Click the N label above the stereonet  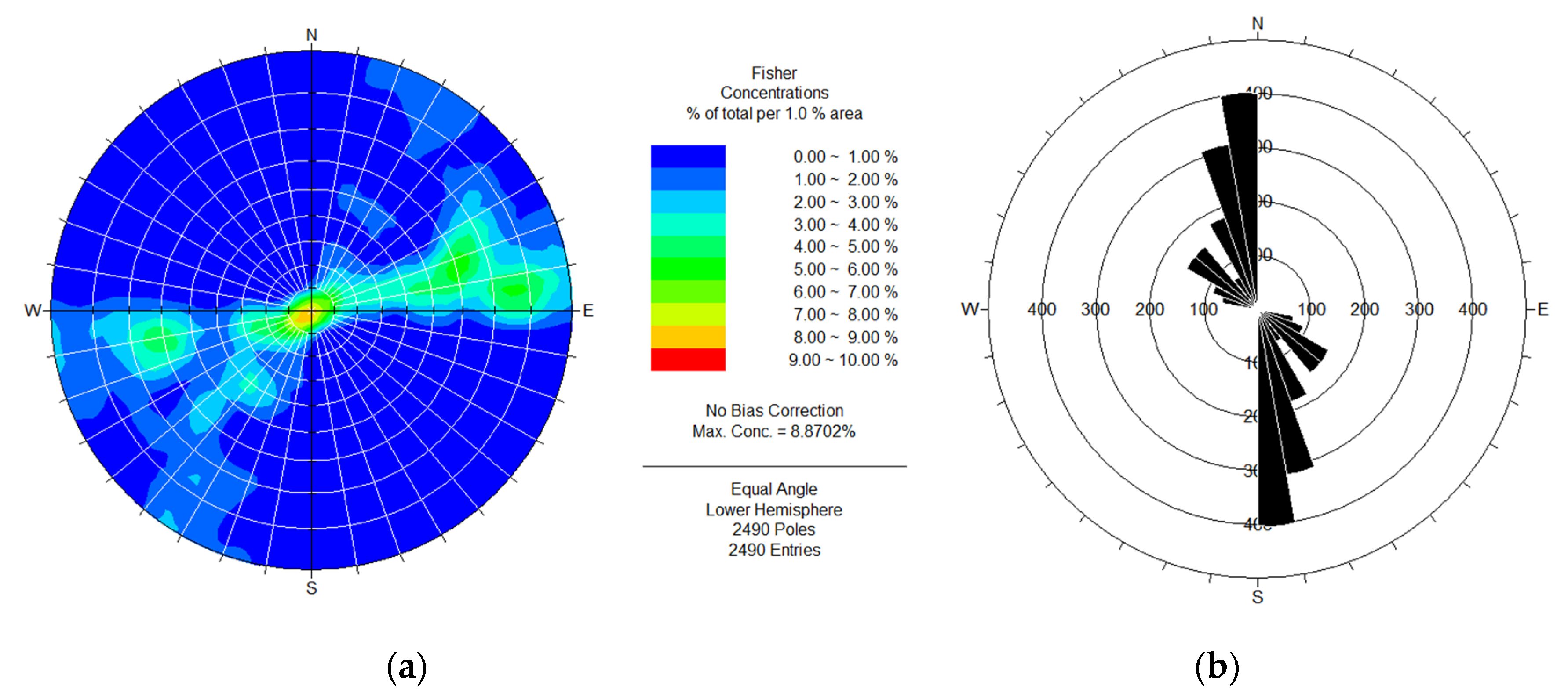point(311,35)
